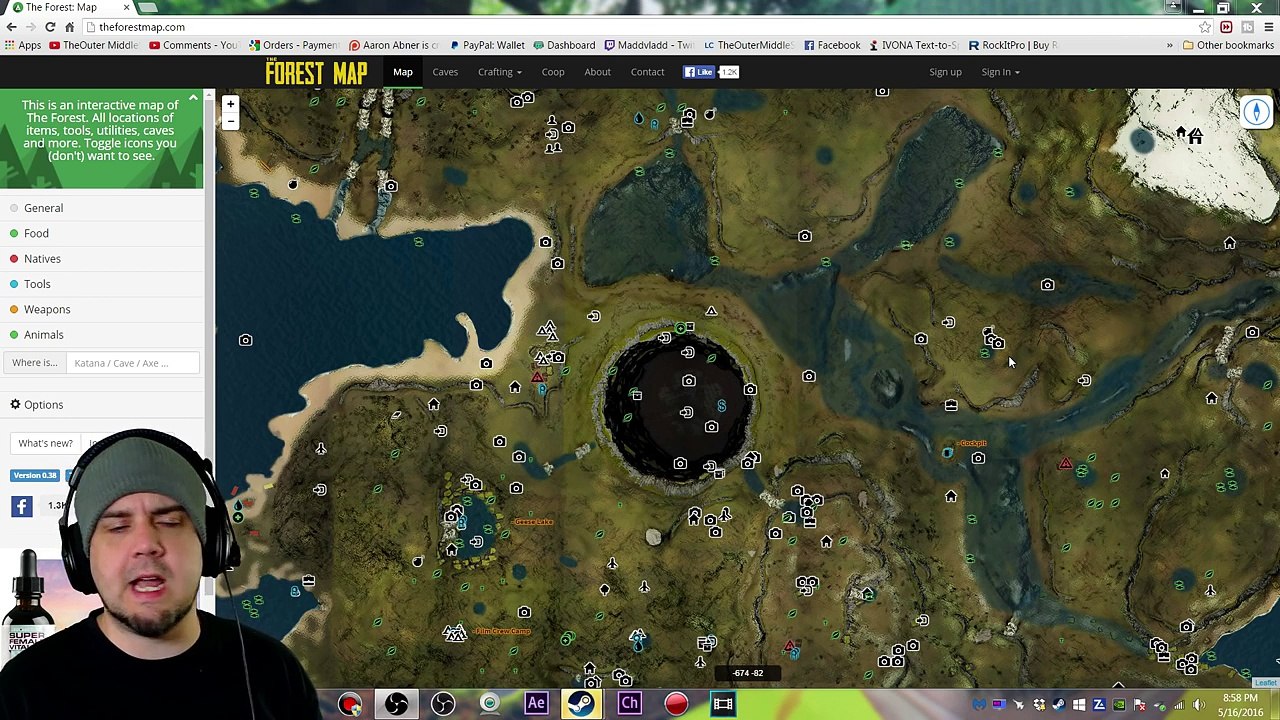Expand the Sign in dropdown
The width and height of the screenshot is (1280, 720).
(1000, 72)
